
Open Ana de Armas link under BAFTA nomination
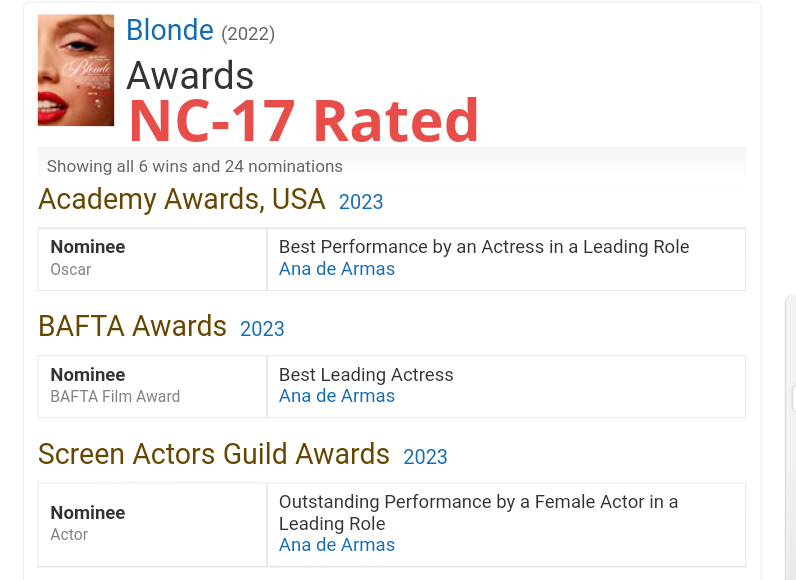pyautogui.click(x=337, y=396)
